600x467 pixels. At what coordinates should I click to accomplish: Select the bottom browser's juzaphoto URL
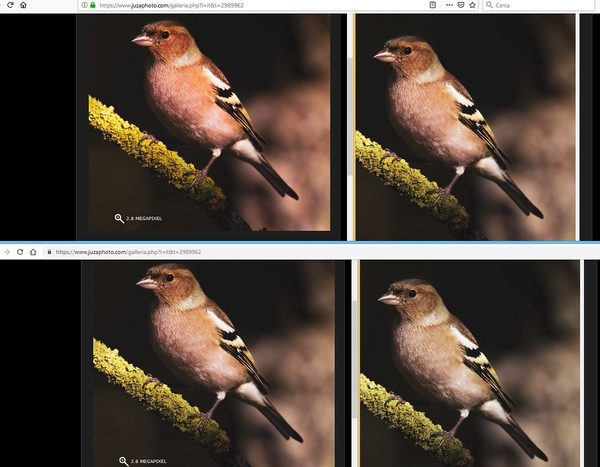tap(128, 252)
